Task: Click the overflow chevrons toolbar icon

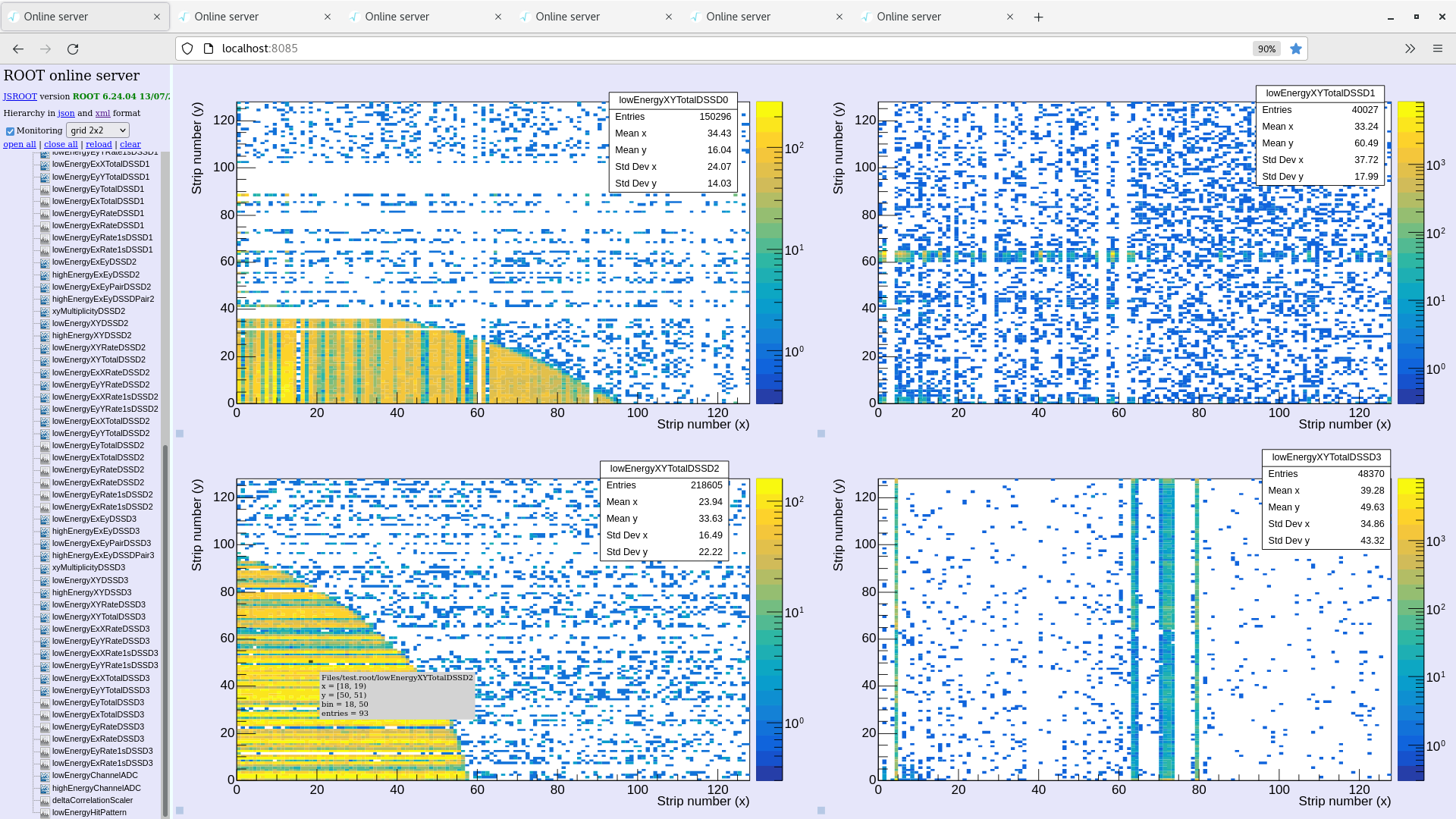Action: [1410, 49]
